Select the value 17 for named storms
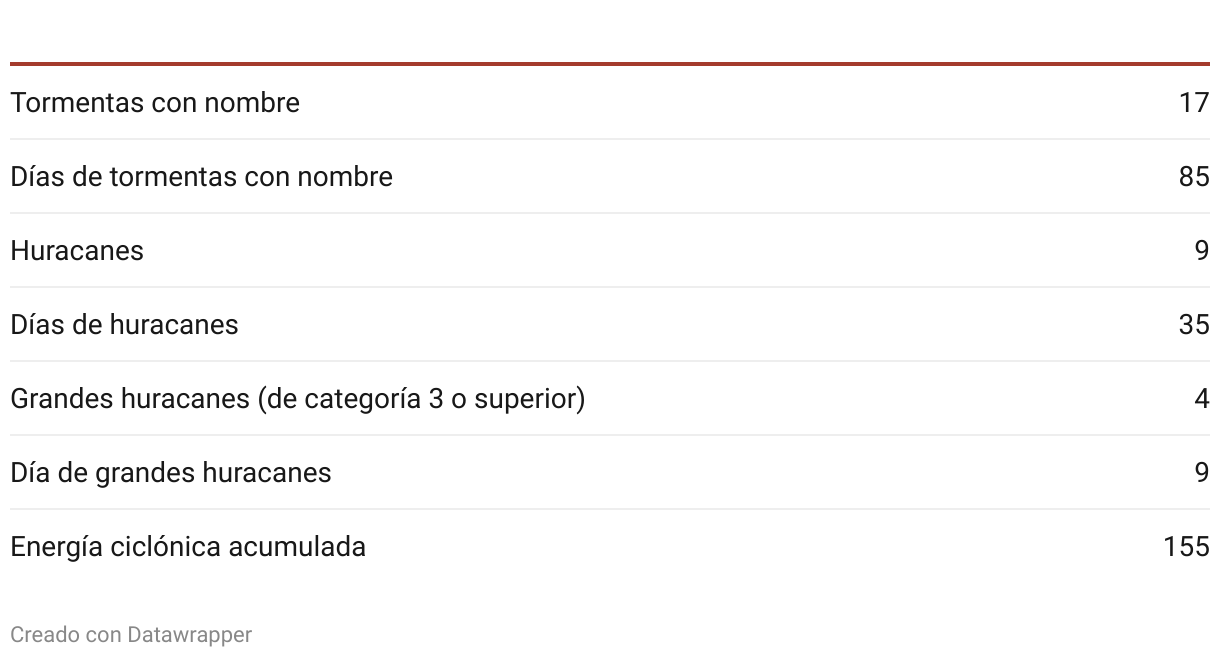This screenshot has width=1220, height=658. tap(1194, 103)
